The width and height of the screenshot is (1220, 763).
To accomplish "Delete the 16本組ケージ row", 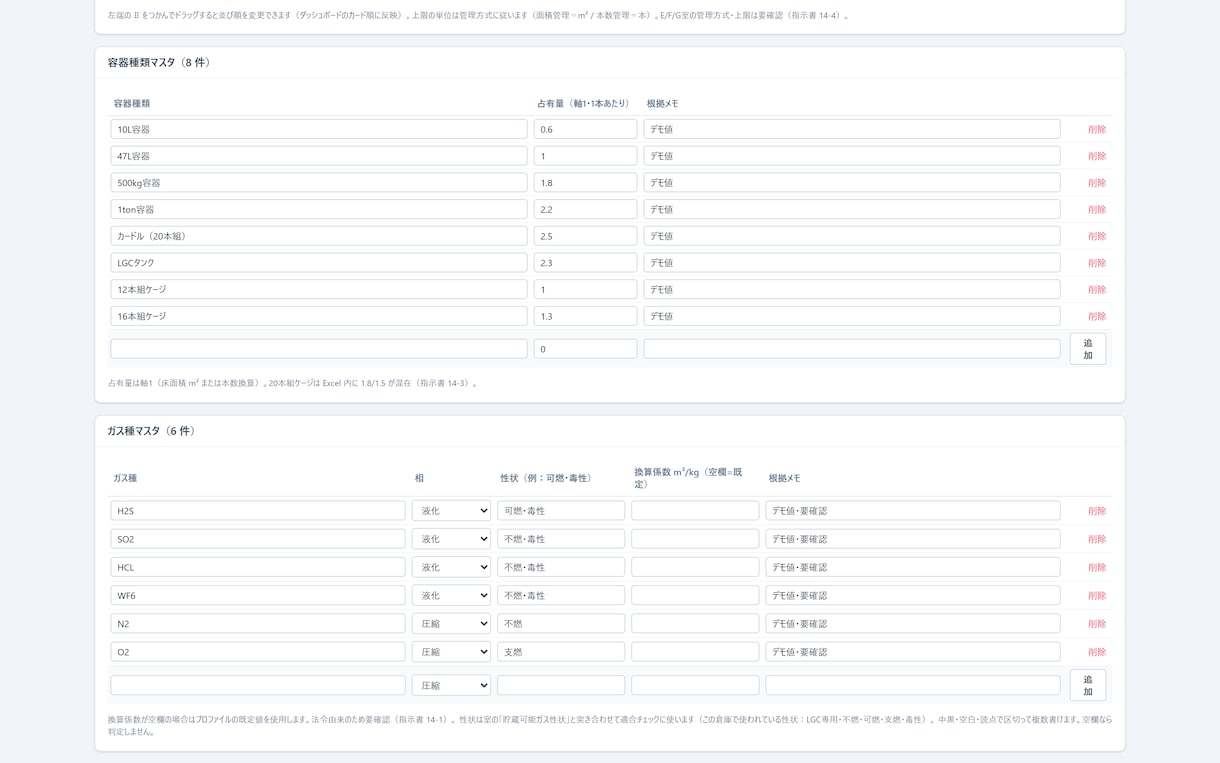I will click(x=1097, y=316).
